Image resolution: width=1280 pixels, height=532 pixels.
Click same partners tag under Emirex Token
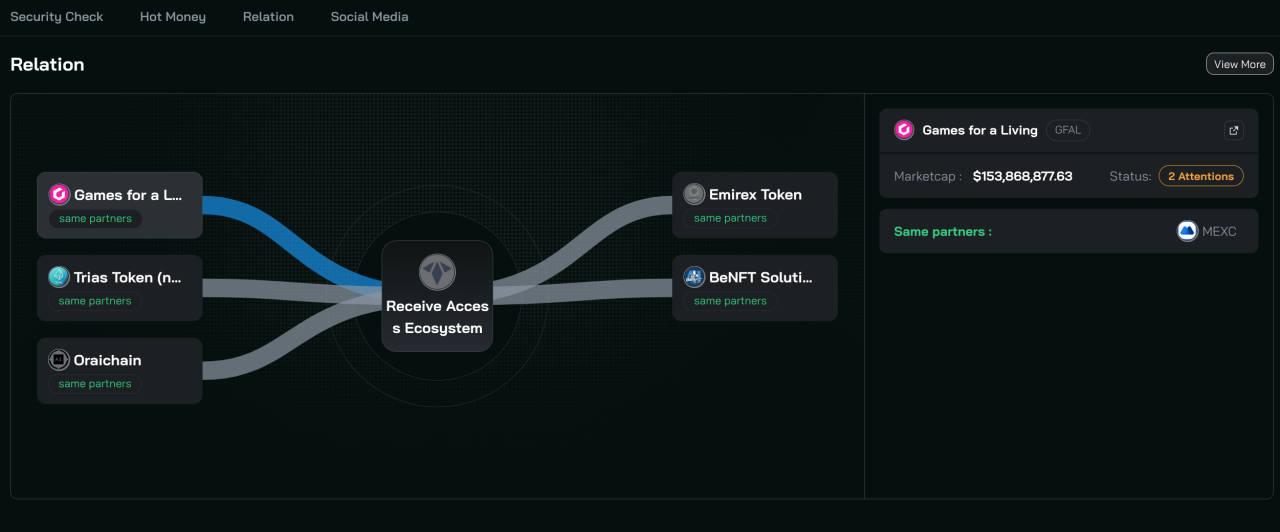[730, 218]
